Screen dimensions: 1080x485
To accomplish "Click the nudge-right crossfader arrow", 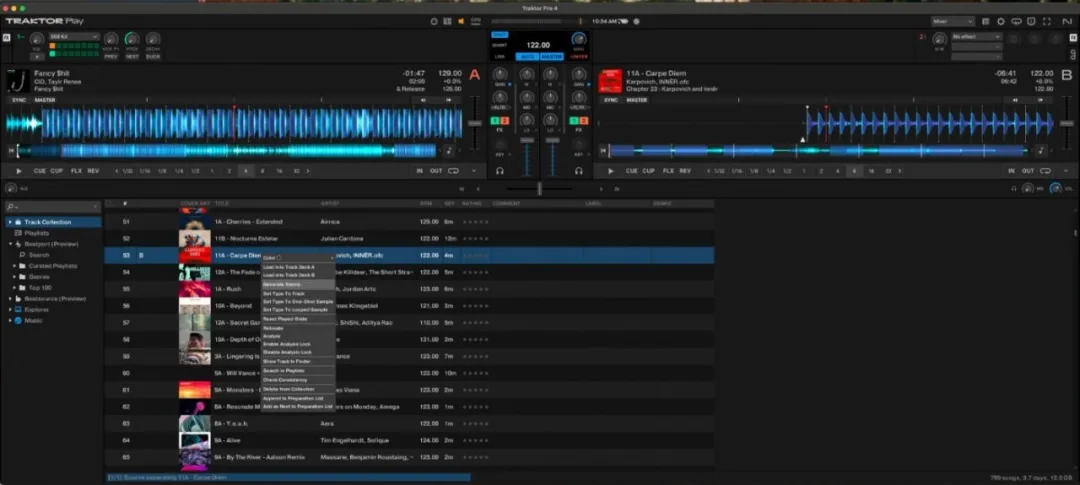I will point(601,188).
